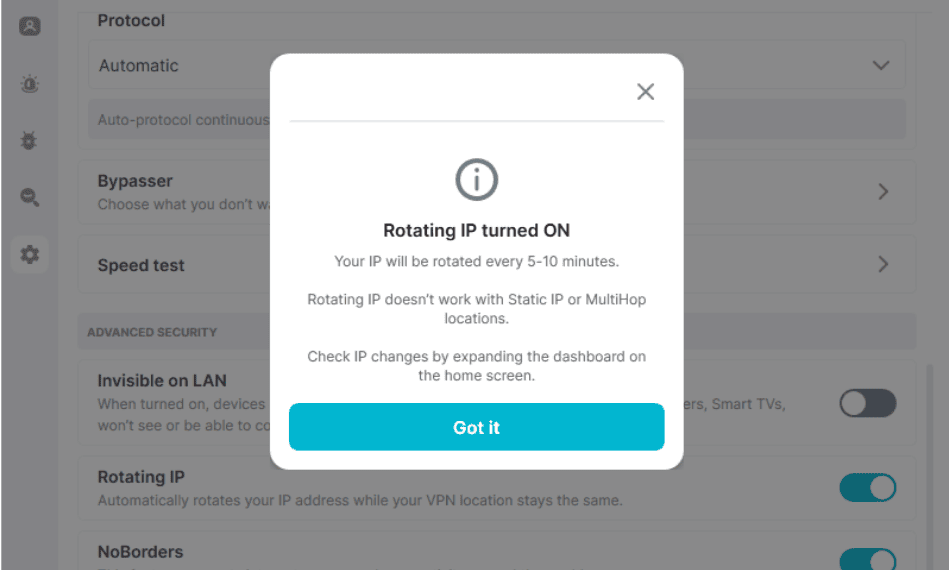Confirm with the Got it button

point(476,427)
